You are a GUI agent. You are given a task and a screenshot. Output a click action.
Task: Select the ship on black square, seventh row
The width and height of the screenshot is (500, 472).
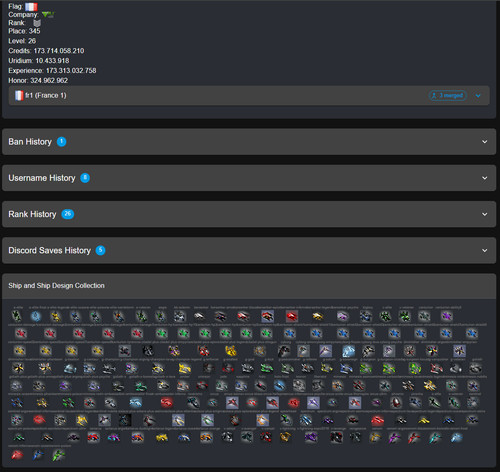coord(125,420)
